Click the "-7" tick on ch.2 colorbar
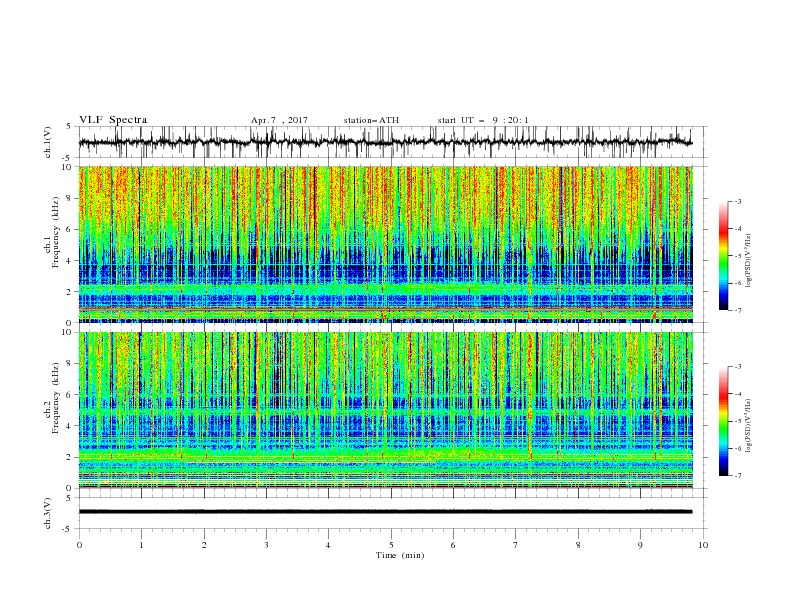Screen dimensions: 792x612 [x=737, y=476]
